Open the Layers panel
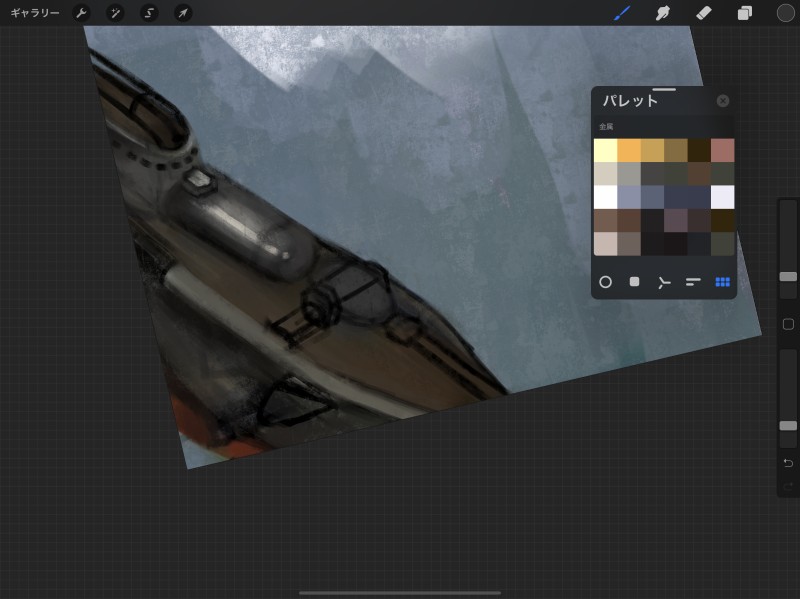 point(744,13)
